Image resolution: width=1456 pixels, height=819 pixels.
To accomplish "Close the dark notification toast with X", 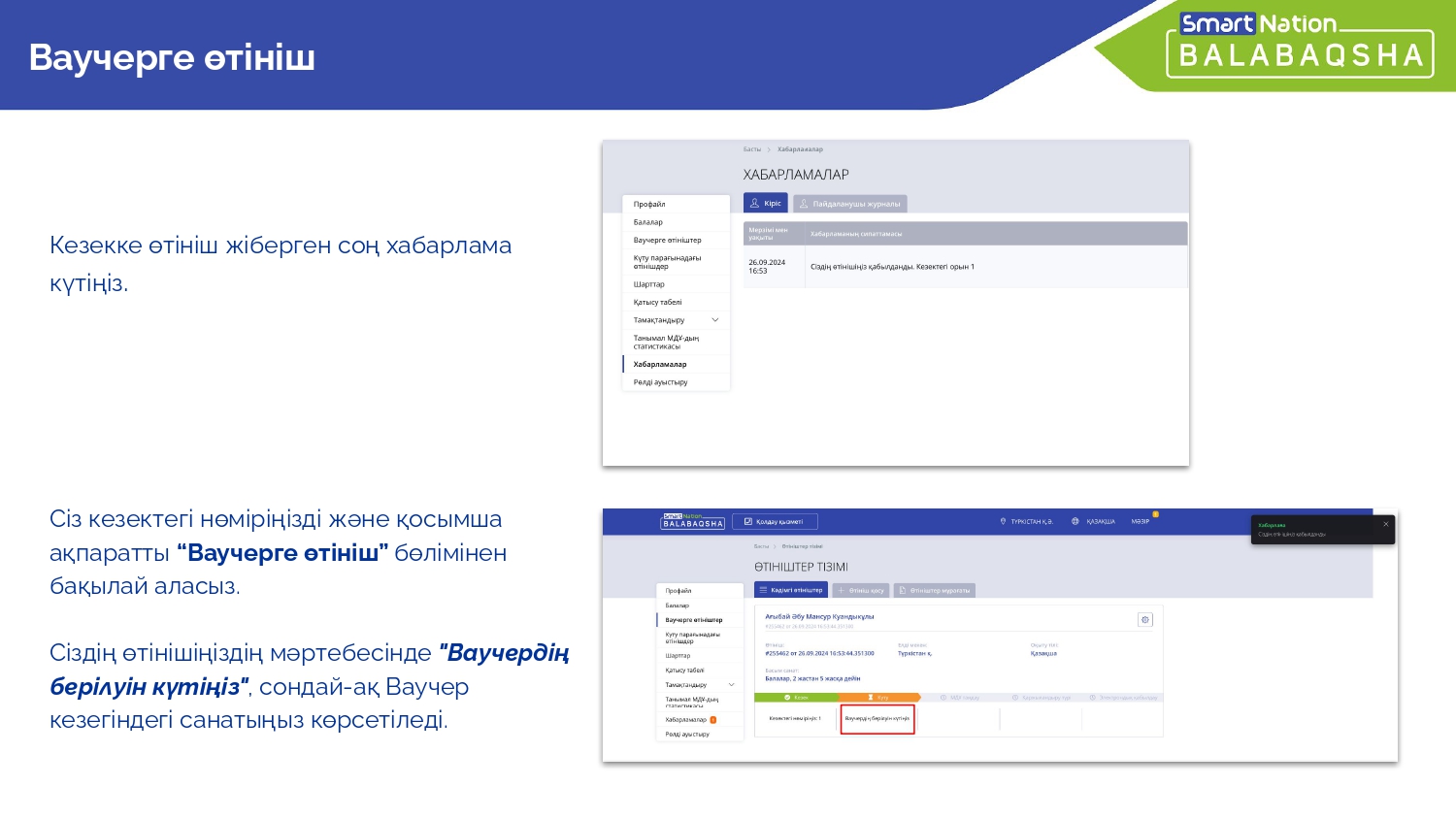I will tap(1385, 524).
